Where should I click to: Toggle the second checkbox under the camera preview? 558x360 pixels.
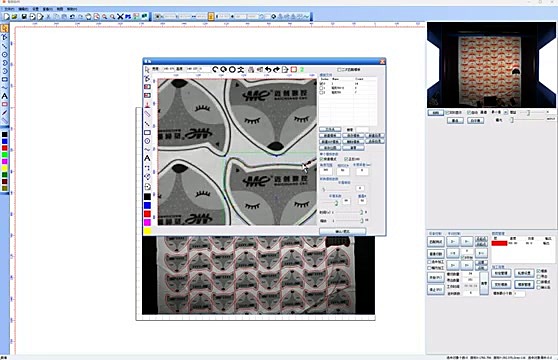(x=469, y=112)
